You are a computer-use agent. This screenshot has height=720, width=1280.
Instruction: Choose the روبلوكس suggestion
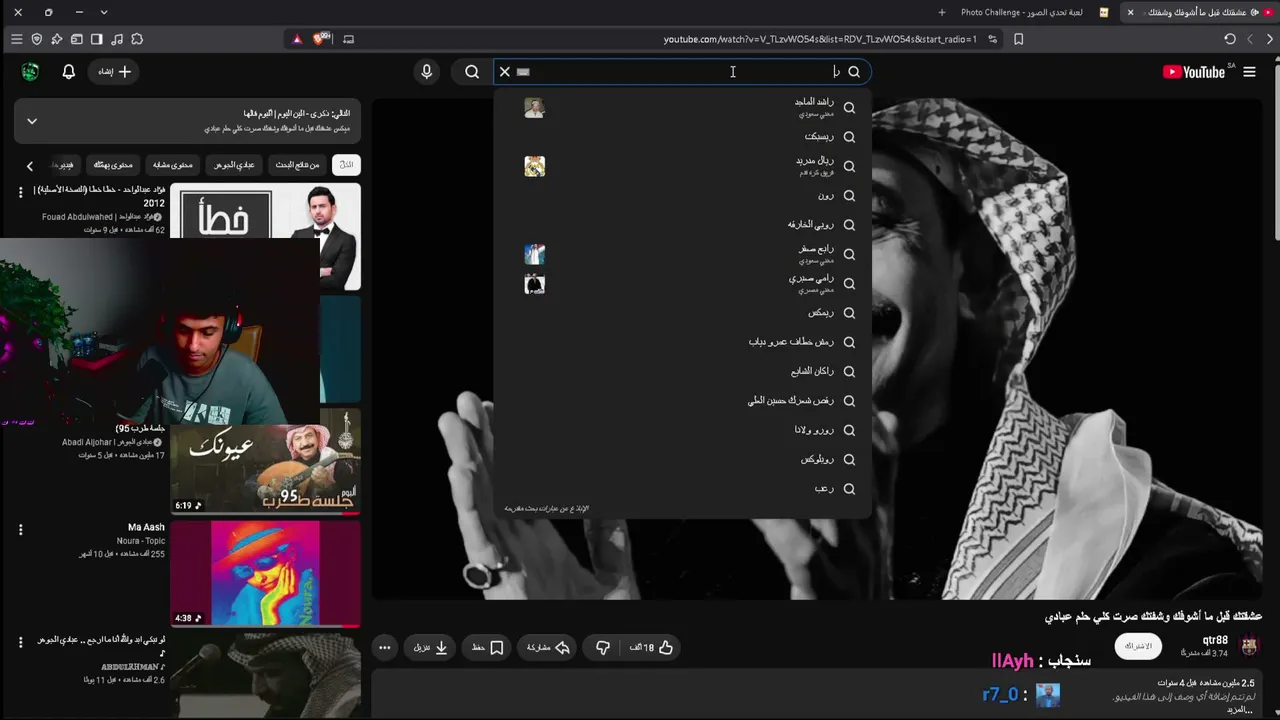tap(683, 459)
